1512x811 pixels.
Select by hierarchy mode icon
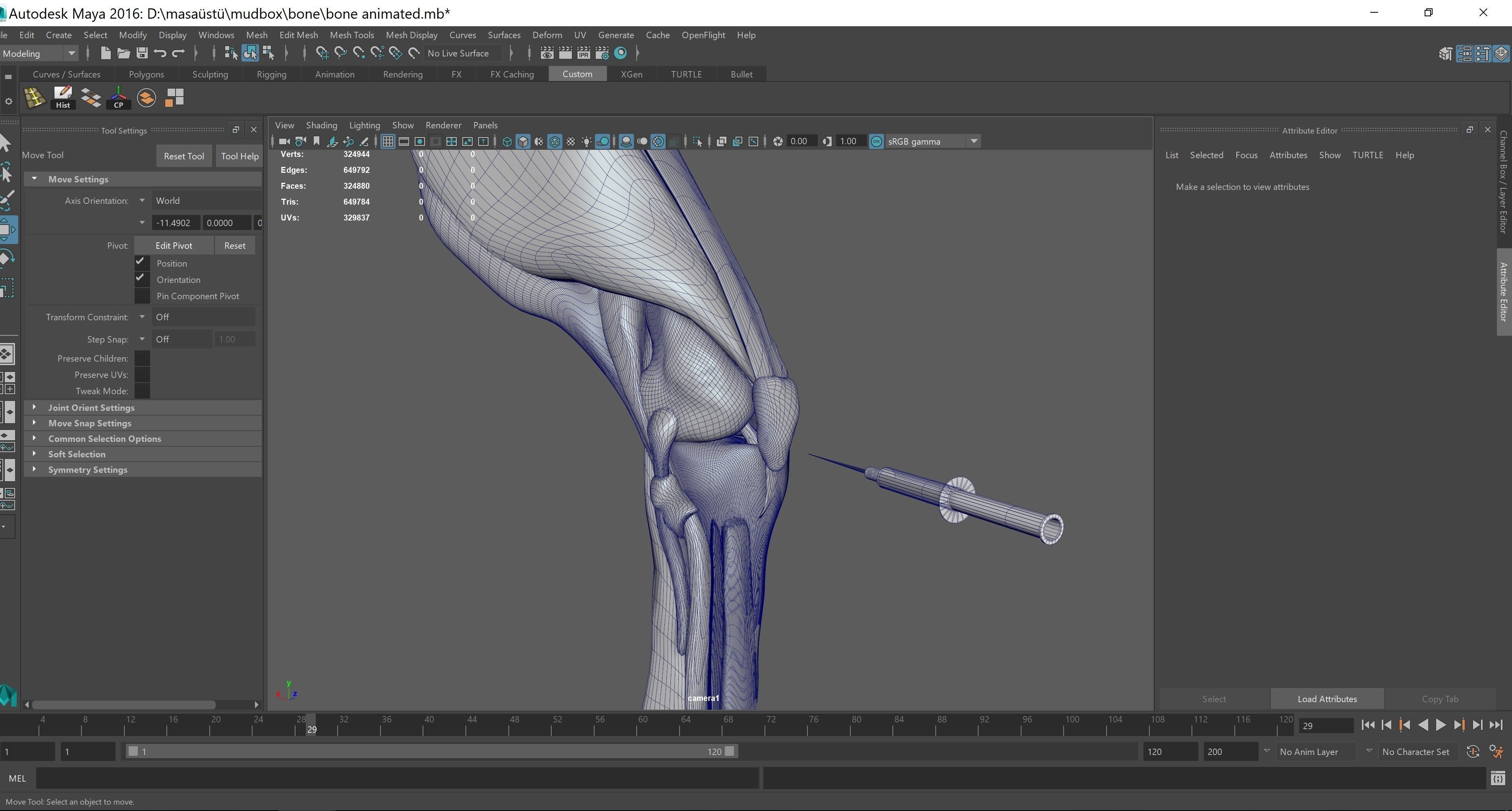(231, 53)
